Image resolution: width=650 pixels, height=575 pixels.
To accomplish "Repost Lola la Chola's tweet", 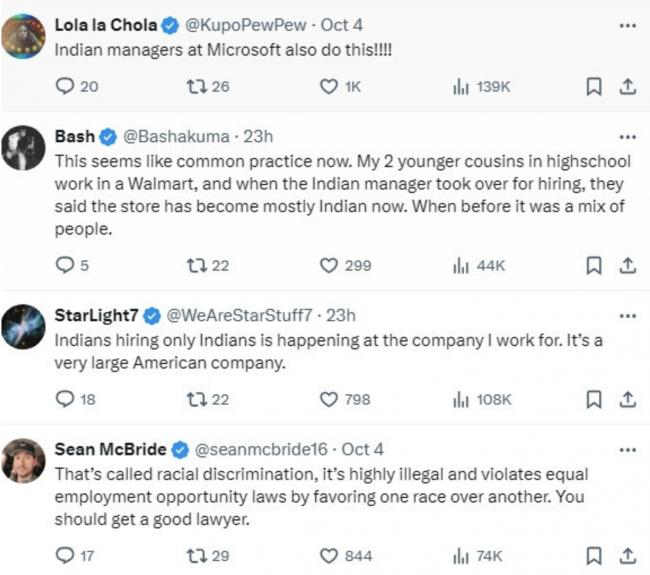I will pos(197,87).
